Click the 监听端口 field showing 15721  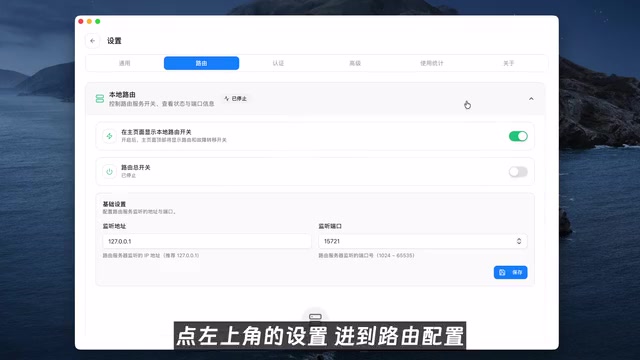pyautogui.click(x=422, y=241)
